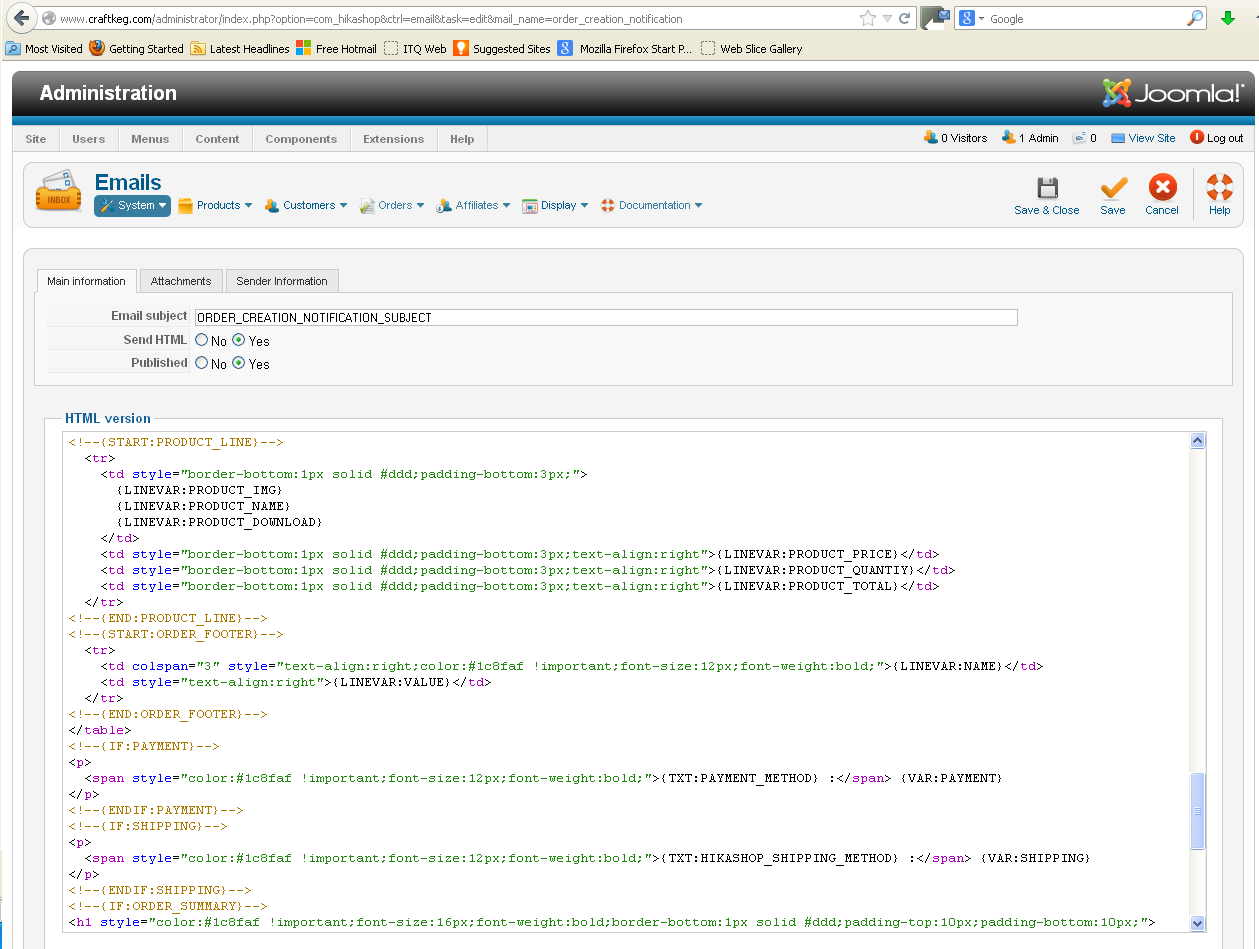The image size is (1259, 949).
Task: Click the Save checkmark icon
Action: pyautogui.click(x=1113, y=188)
